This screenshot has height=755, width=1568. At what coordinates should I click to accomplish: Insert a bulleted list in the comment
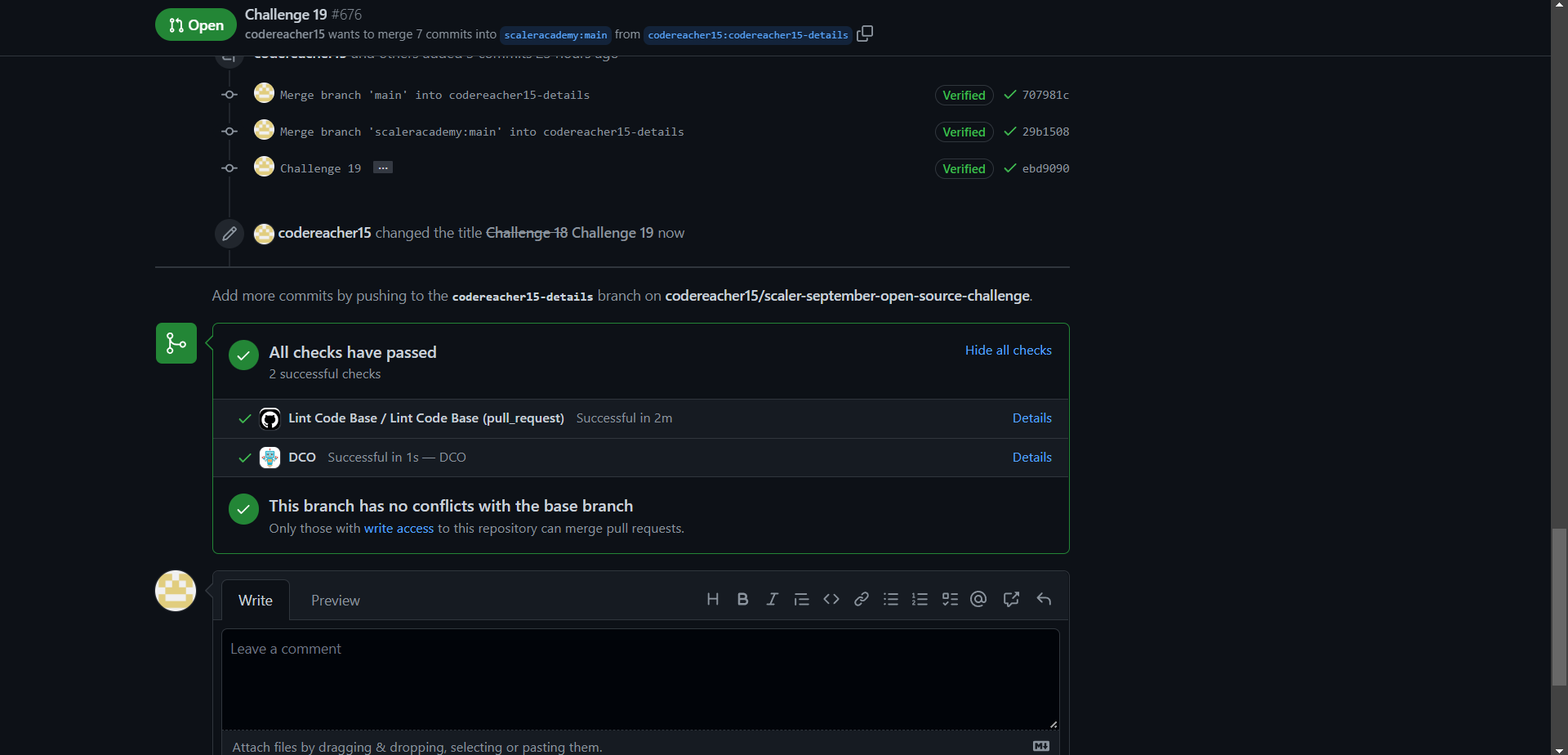pyautogui.click(x=890, y=599)
